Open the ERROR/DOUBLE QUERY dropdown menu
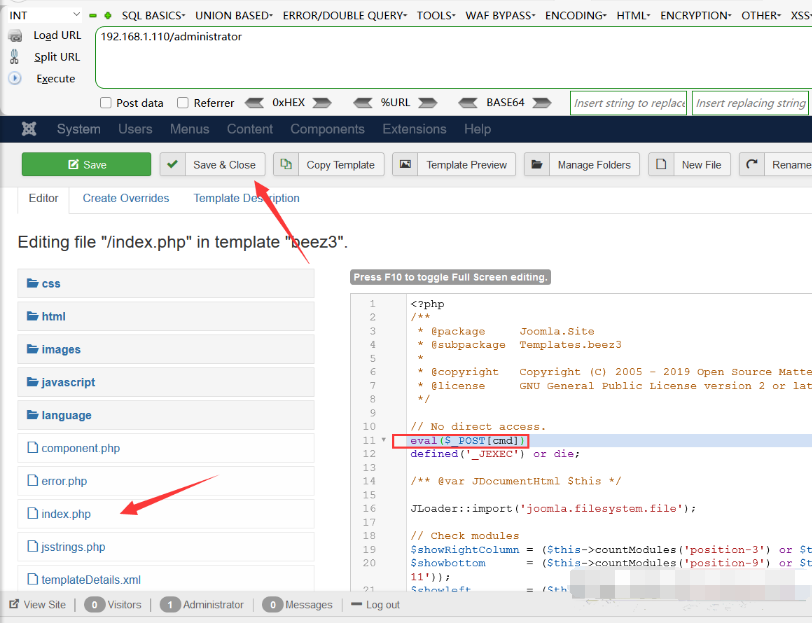The width and height of the screenshot is (812, 623). [345, 16]
